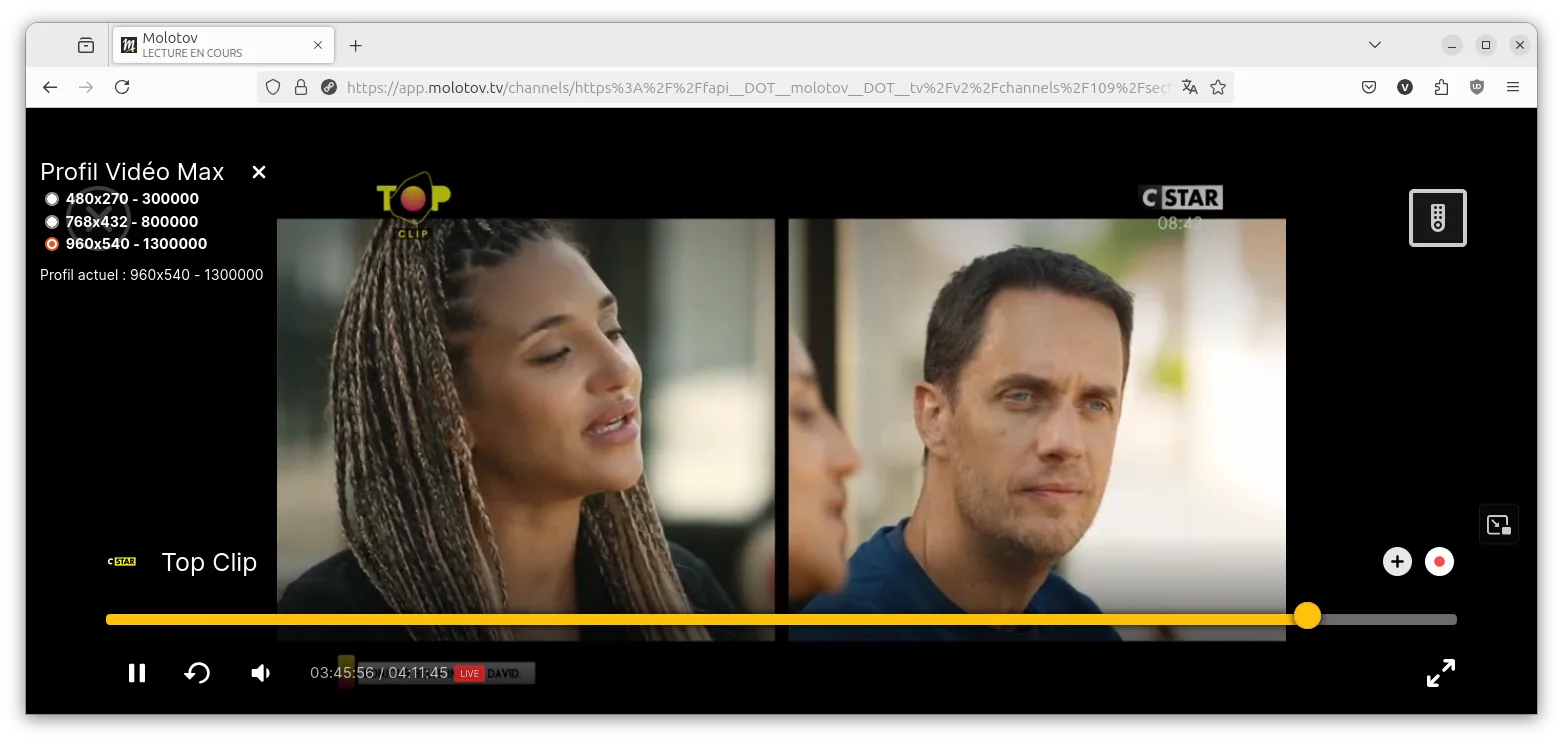Jump to live with the LIVE badge
Image resolution: width=1563 pixels, height=743 pixels.
tap(469, 674)
